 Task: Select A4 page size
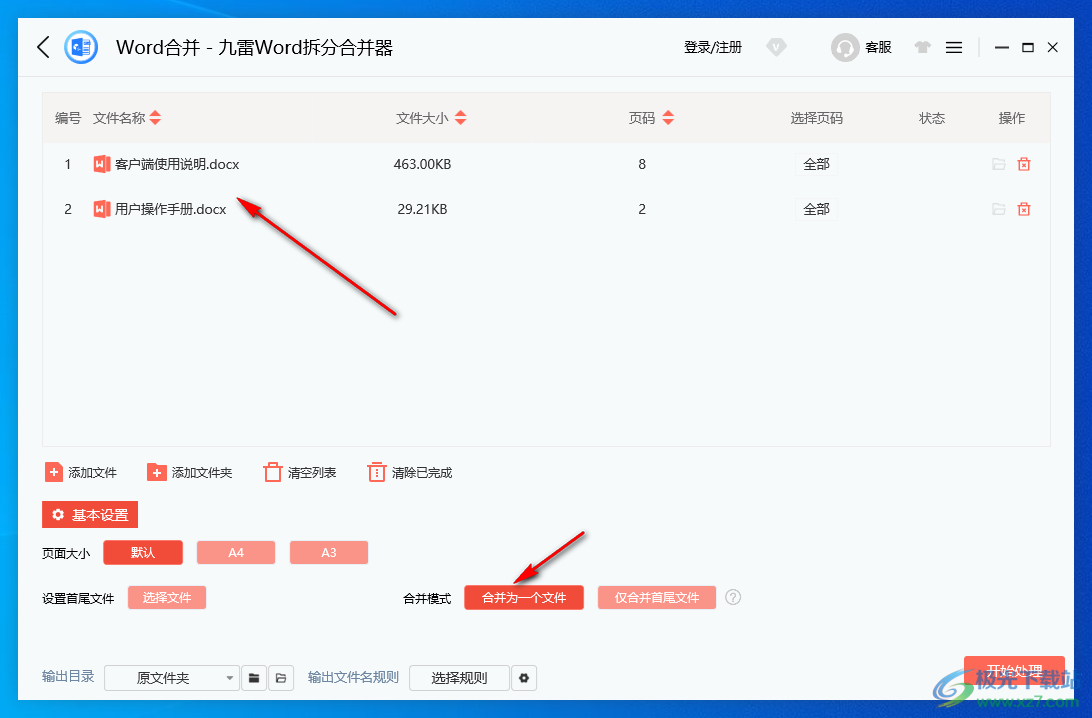click(x=235, y=552)
